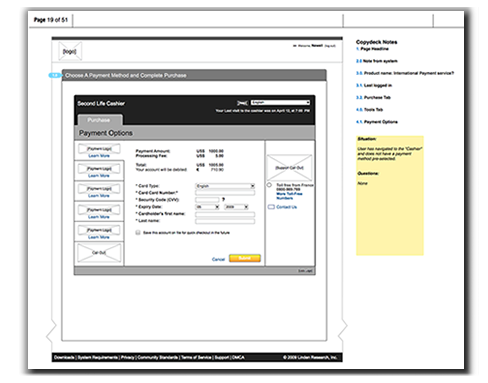Viewport: 488px width, 383px height.
Task: Click the log out link in header
Action: click(x=330, y=46)
